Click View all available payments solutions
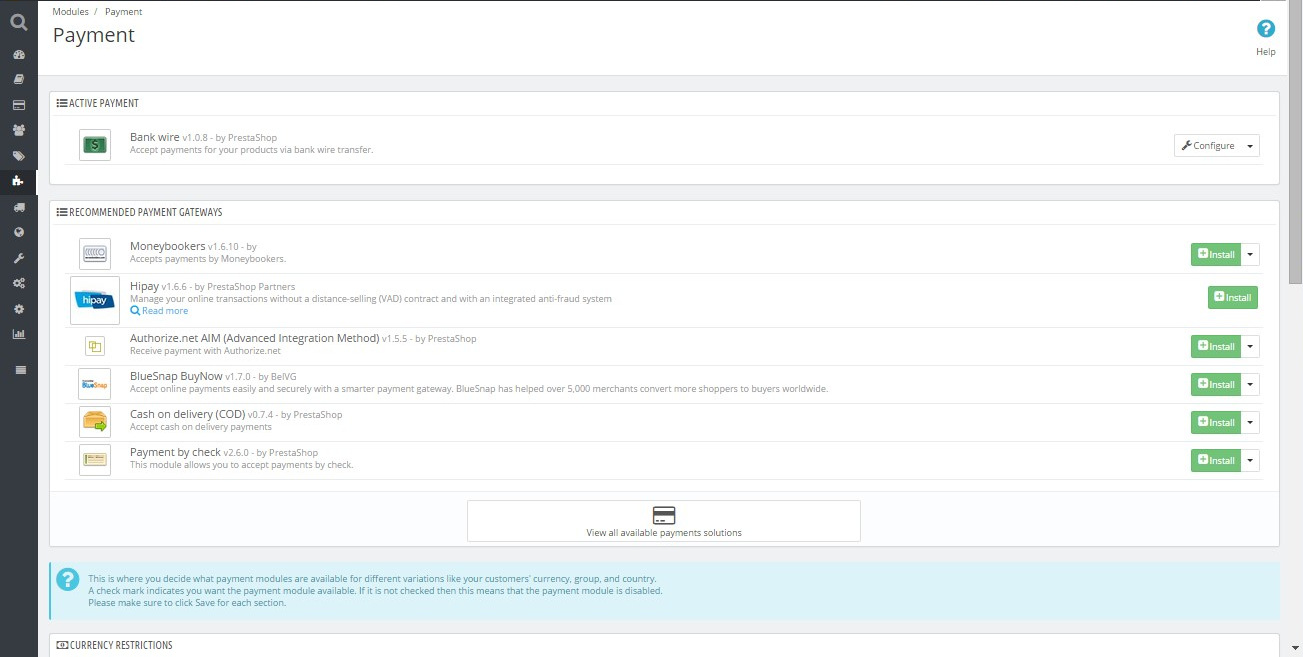 tap(664, 521)
